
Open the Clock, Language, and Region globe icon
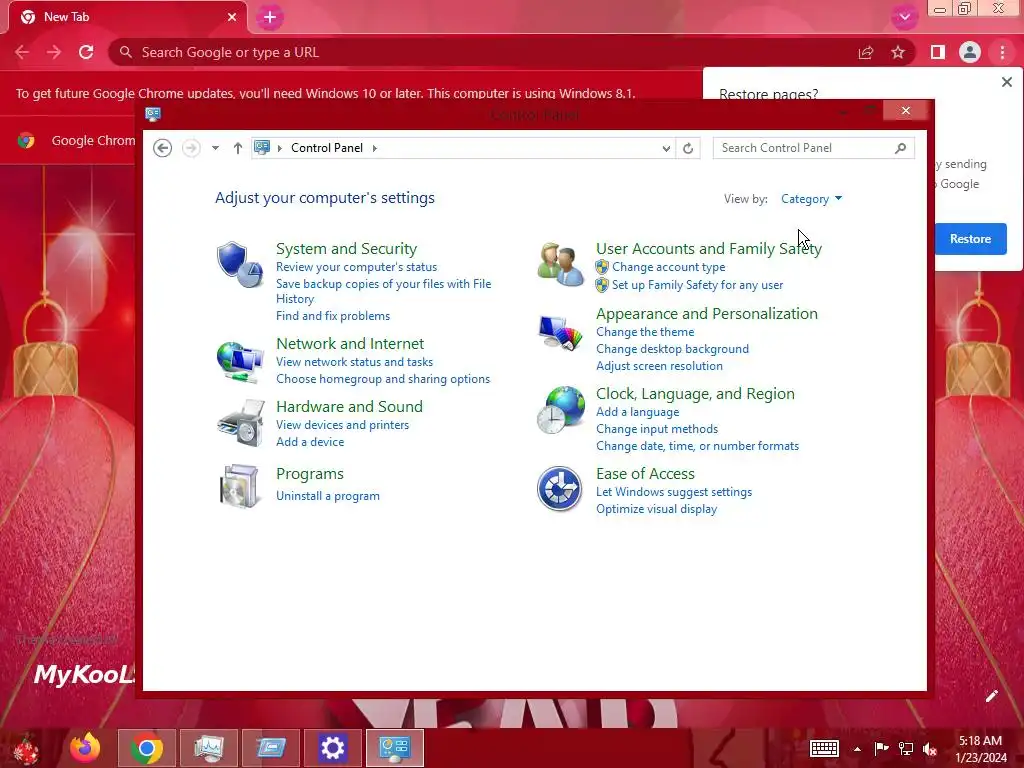(x=560, y=409)
